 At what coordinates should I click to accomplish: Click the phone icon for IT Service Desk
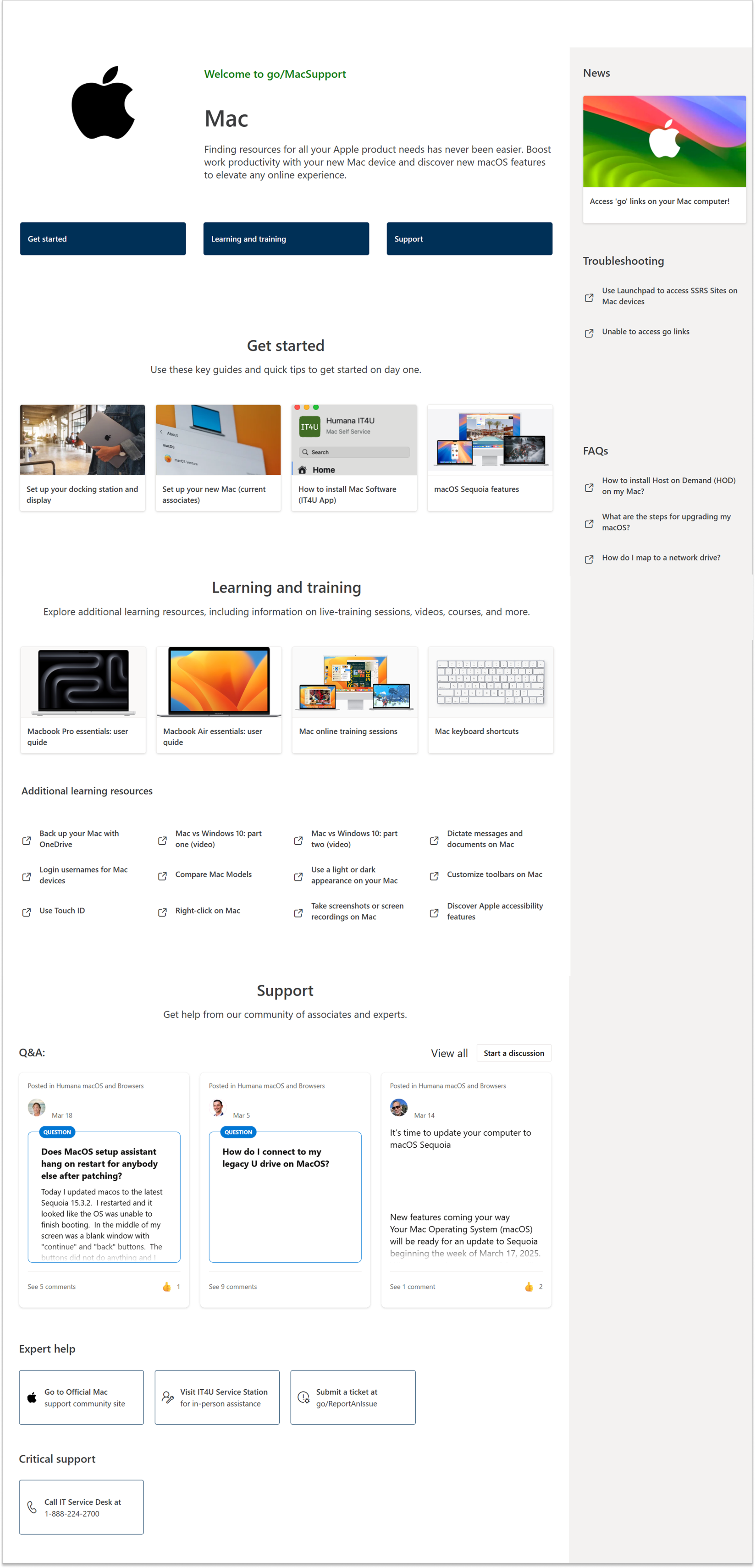32,1507
